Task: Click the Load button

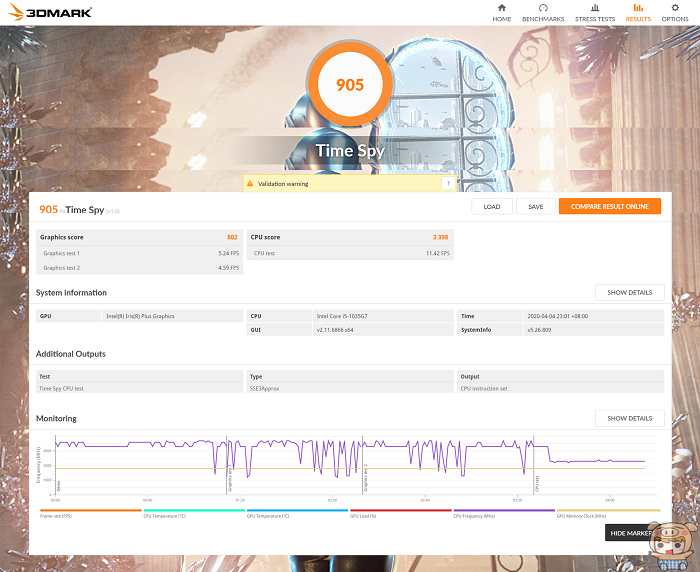Action: [492, 206]
